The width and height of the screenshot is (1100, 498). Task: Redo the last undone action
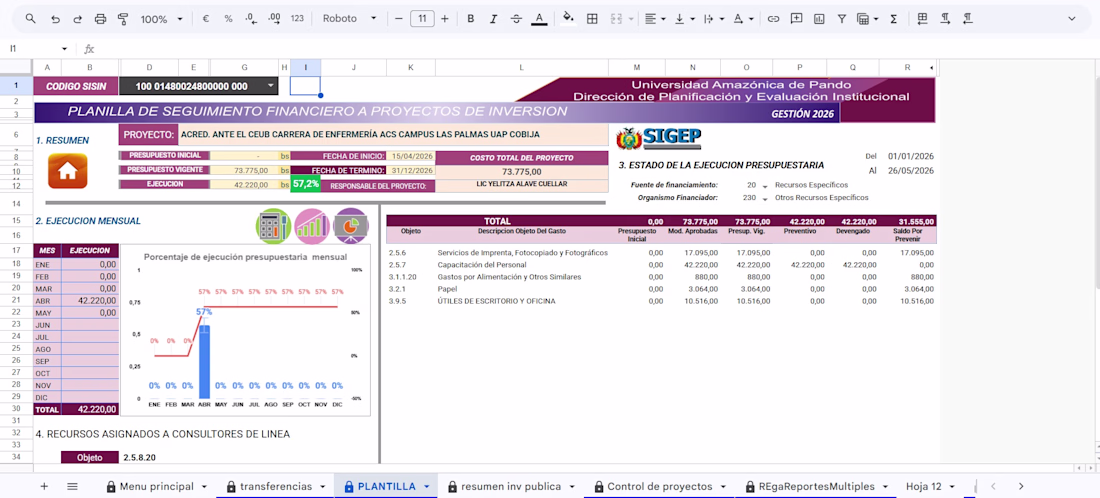78,19
